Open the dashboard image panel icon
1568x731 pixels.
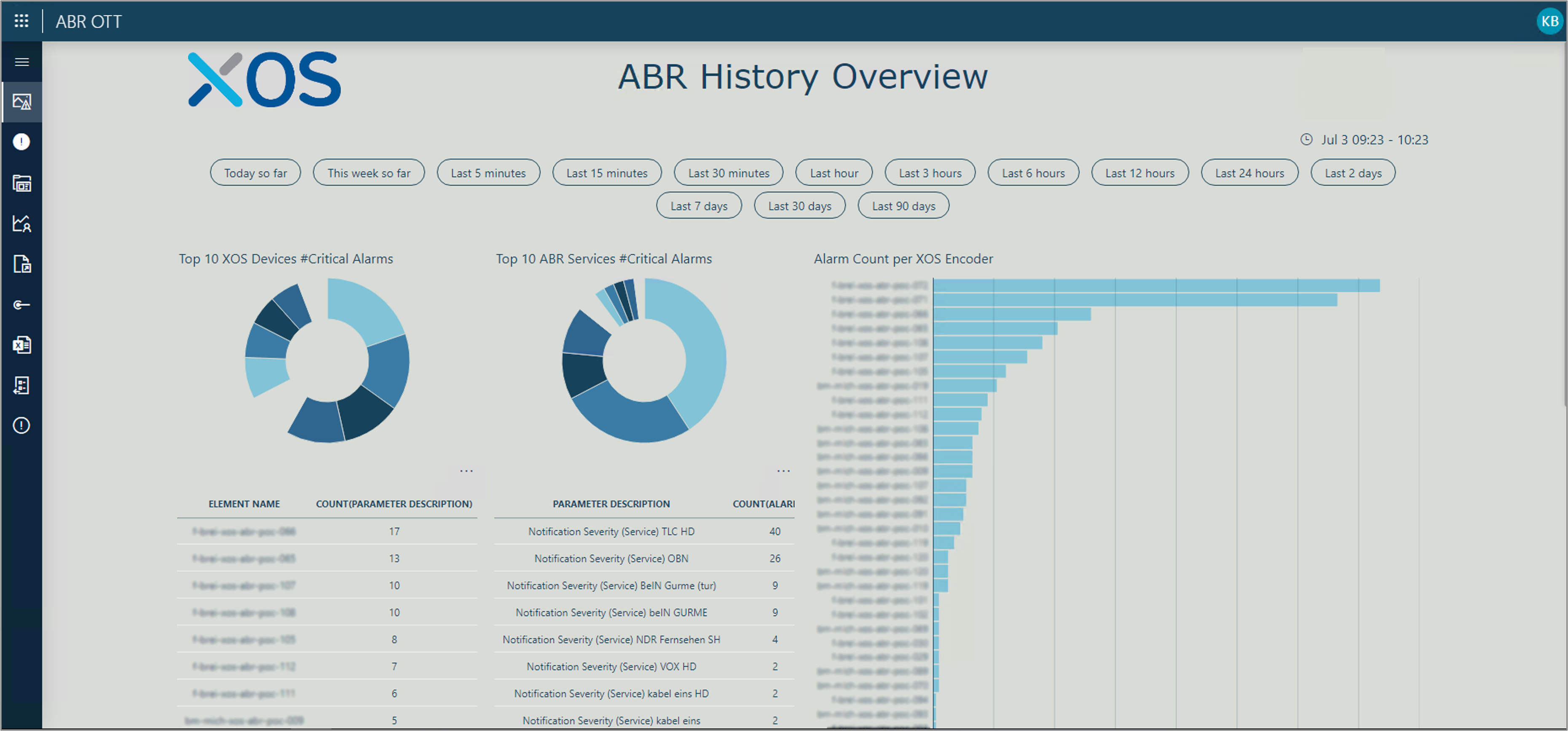pos(21,102)
